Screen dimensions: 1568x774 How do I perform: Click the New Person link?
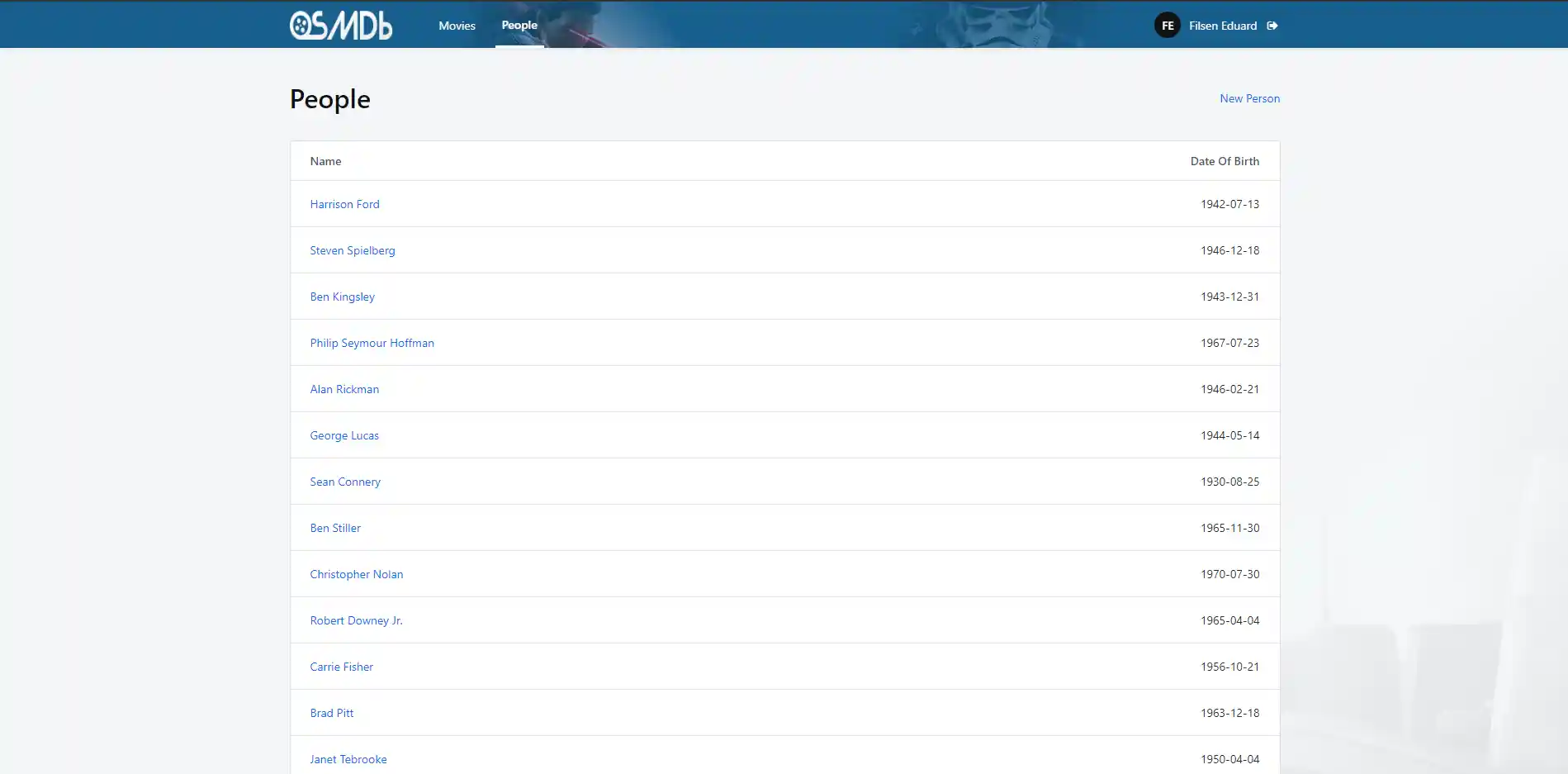(x=1249, y=98)
